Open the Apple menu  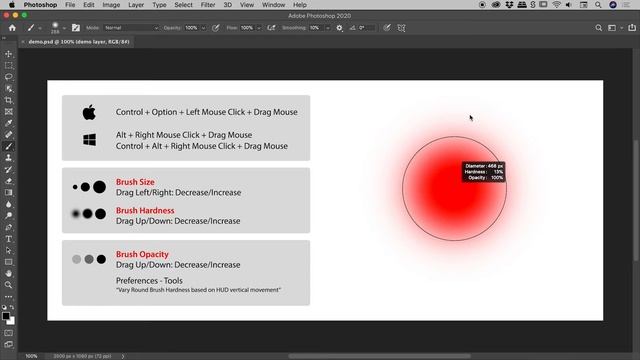[x=12, y=5]
